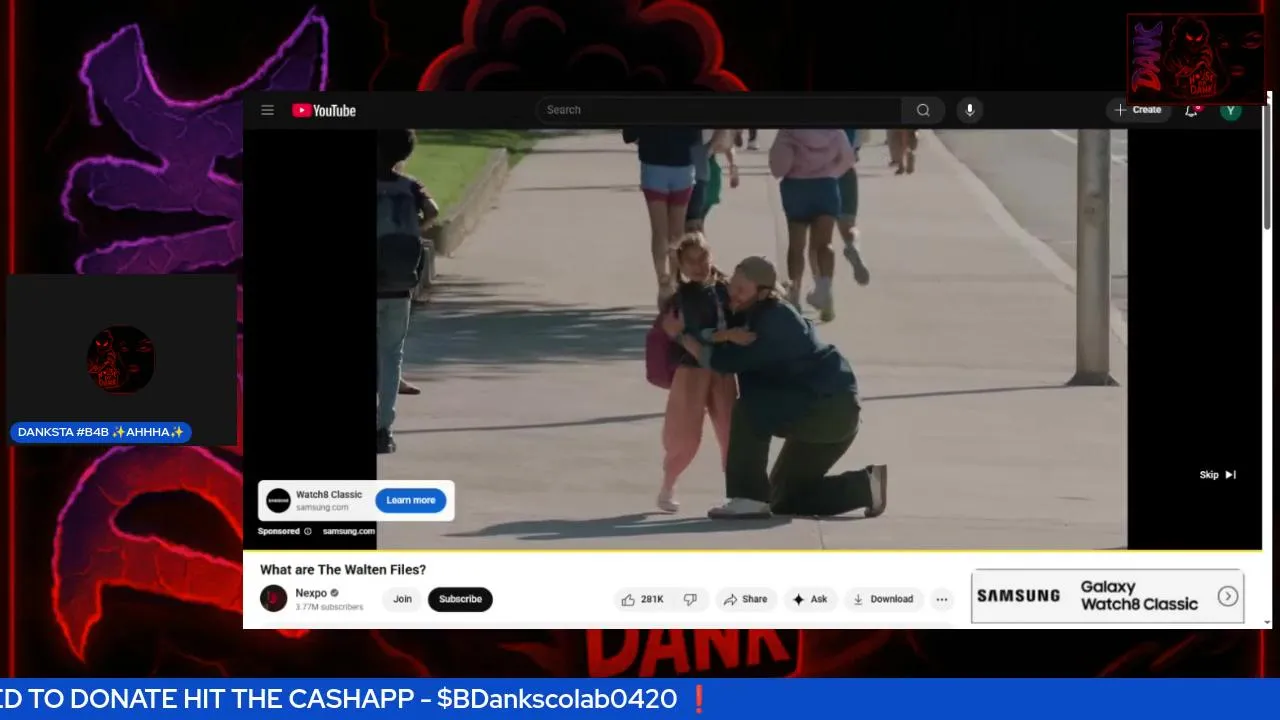The width and height of the screenshot is (1280, 720).
Task: Open the Ask AI button
Action: 810,599
